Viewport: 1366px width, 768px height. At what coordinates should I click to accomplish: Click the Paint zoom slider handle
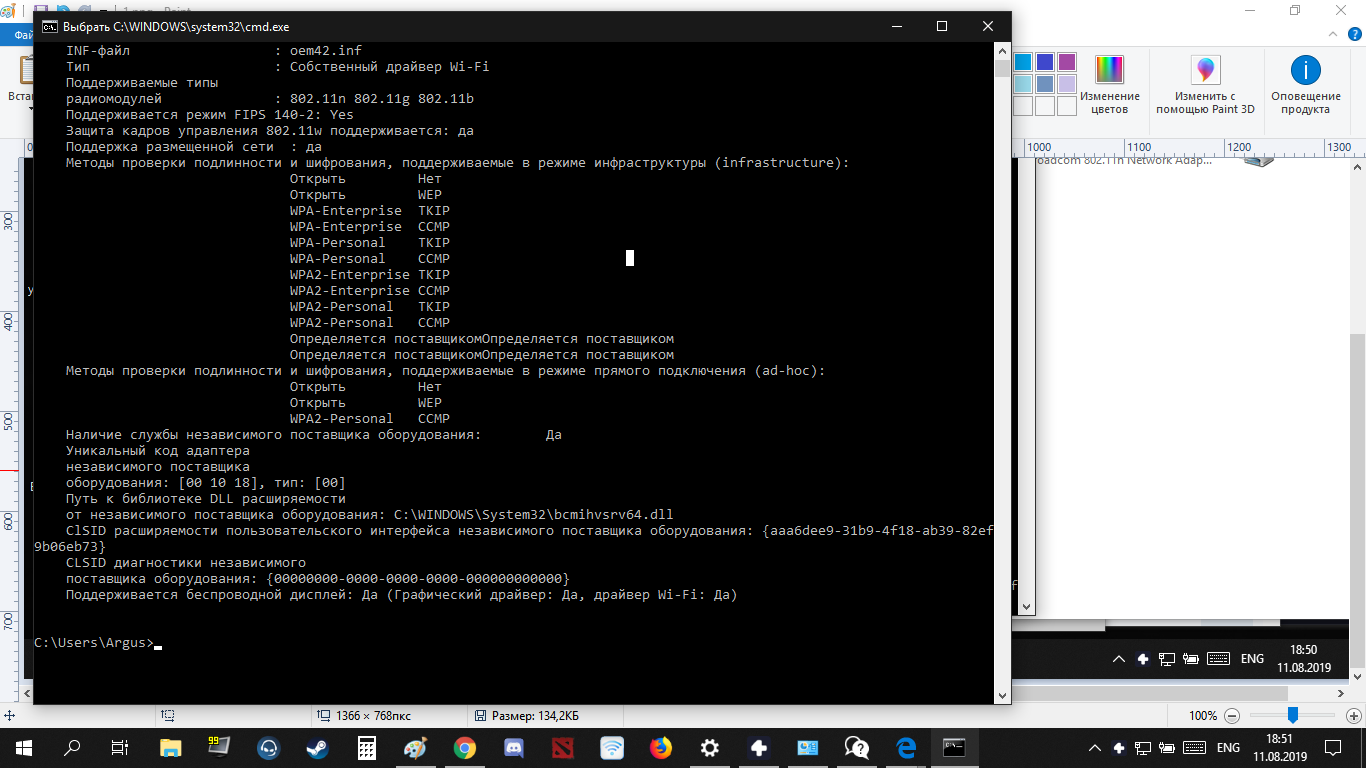click(1292, 715)
